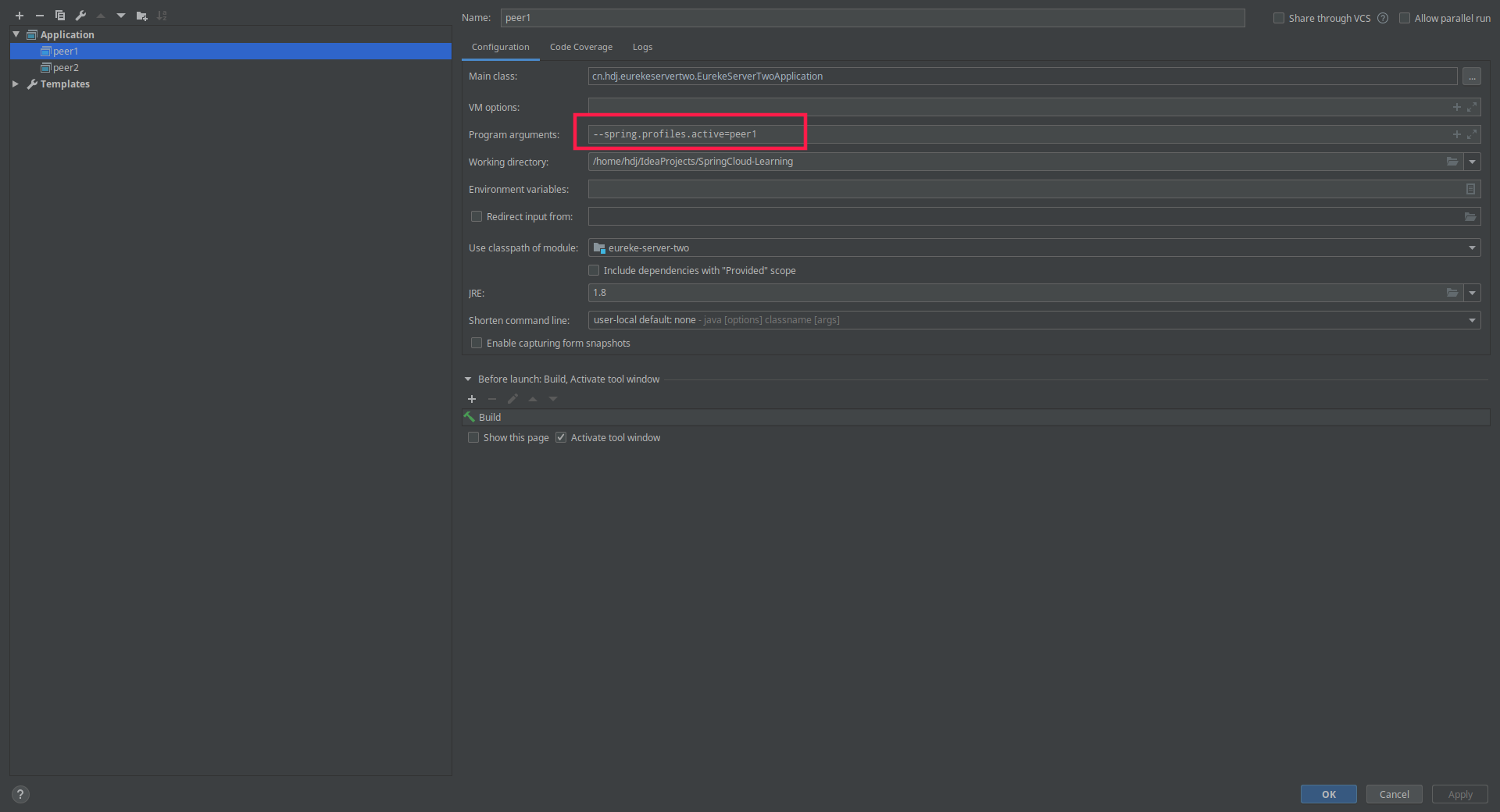Switch to the Code Coverage tab

point(581,47)
